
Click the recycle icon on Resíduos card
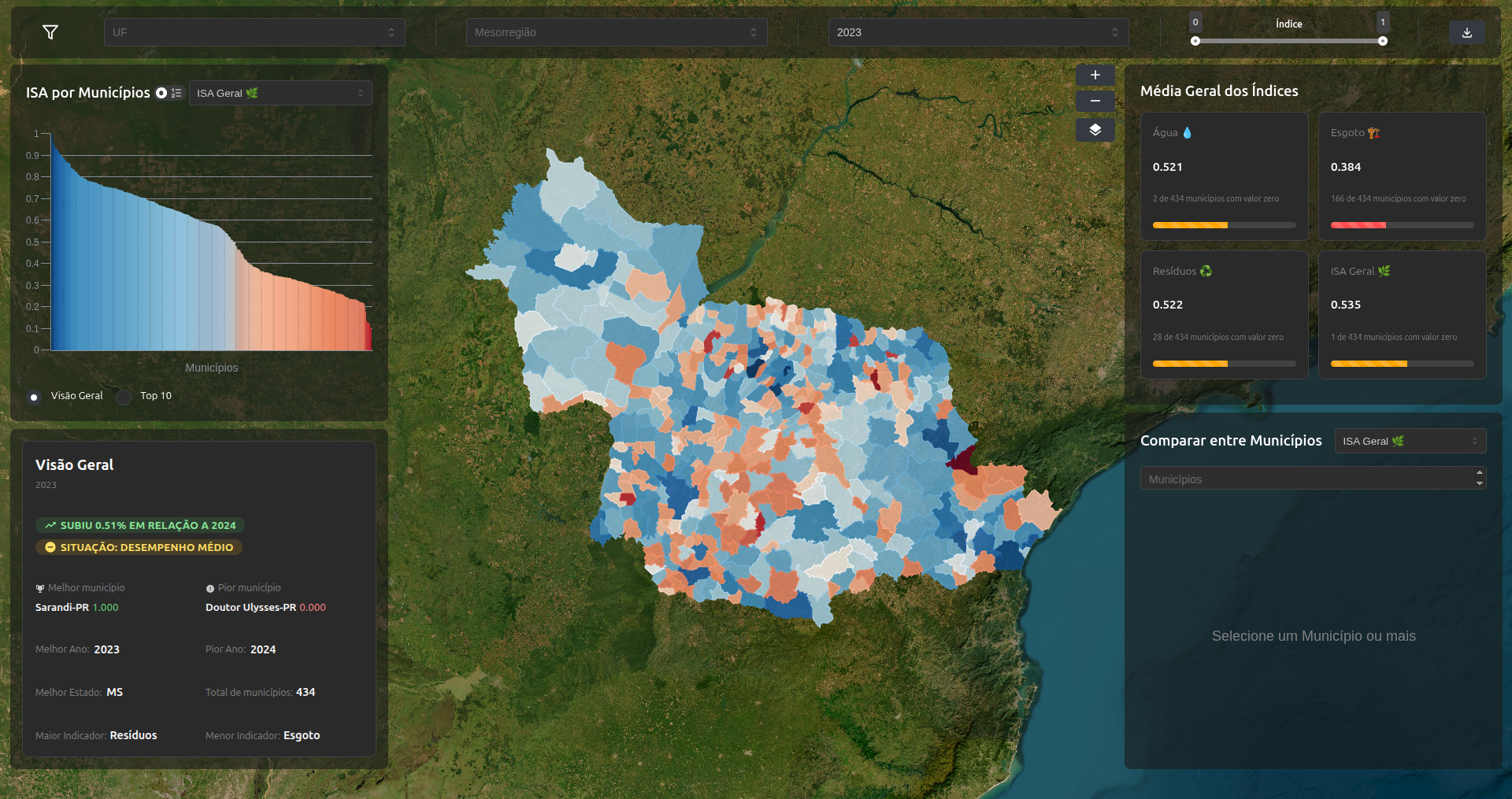[1206, 271]
